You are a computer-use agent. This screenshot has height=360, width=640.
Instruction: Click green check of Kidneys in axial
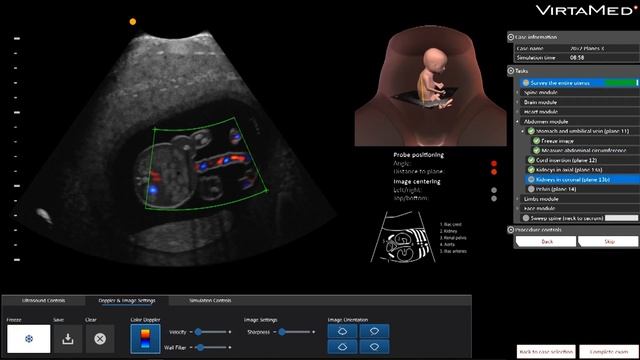pos(531,170)
